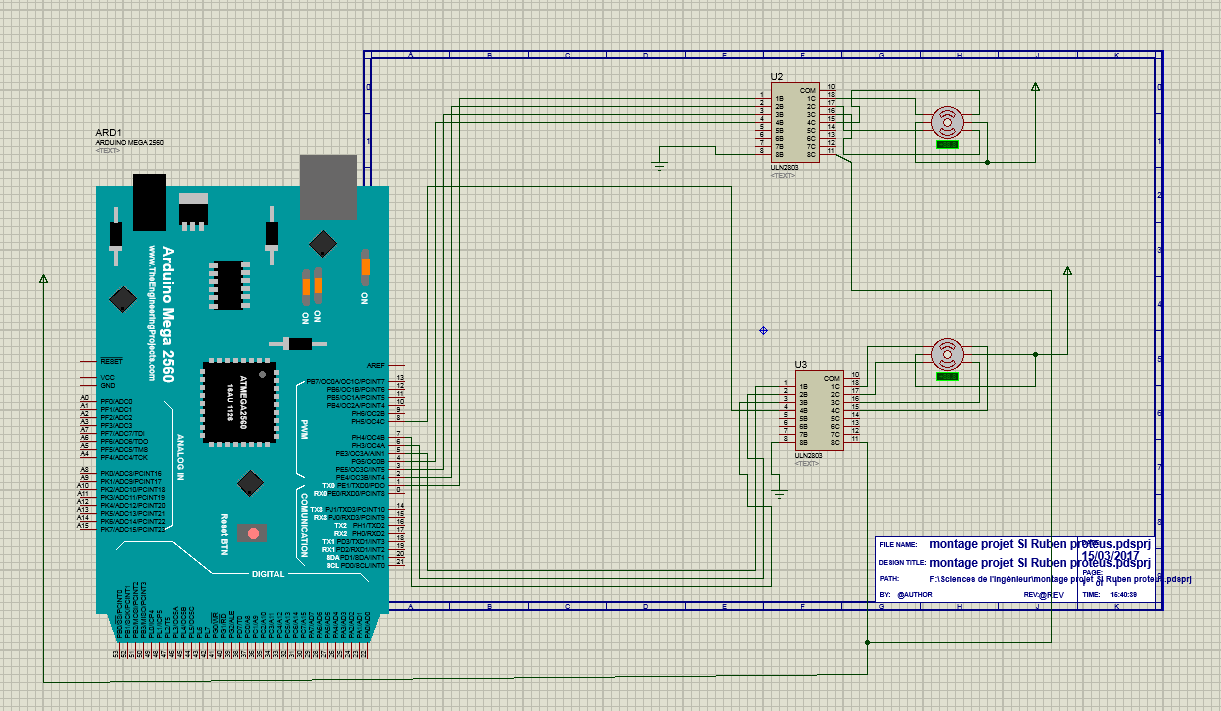Select the upper stepper motor symbol

pos(946,122)
